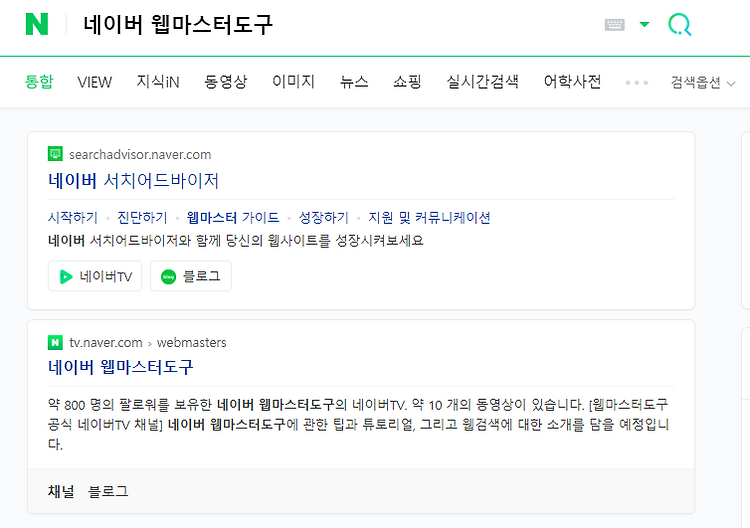Click the green search magnifier icon
The width and height of the screenshot is (750, 528).
(679, 24)
